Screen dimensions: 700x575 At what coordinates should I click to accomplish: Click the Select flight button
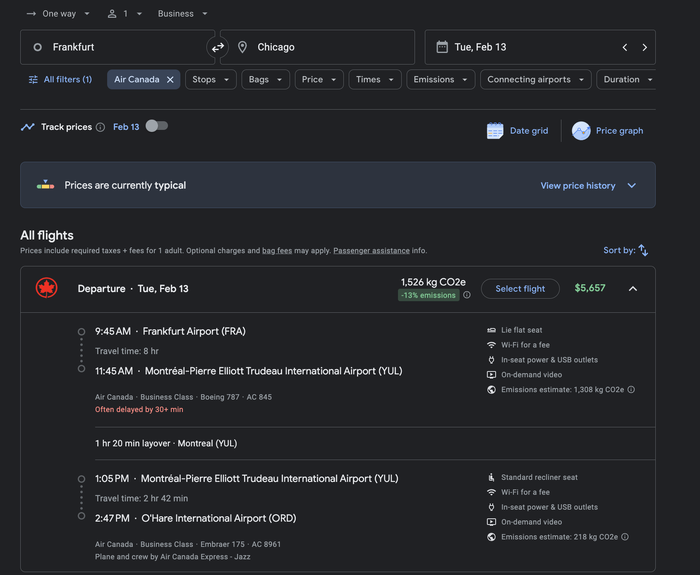(520, 289)
